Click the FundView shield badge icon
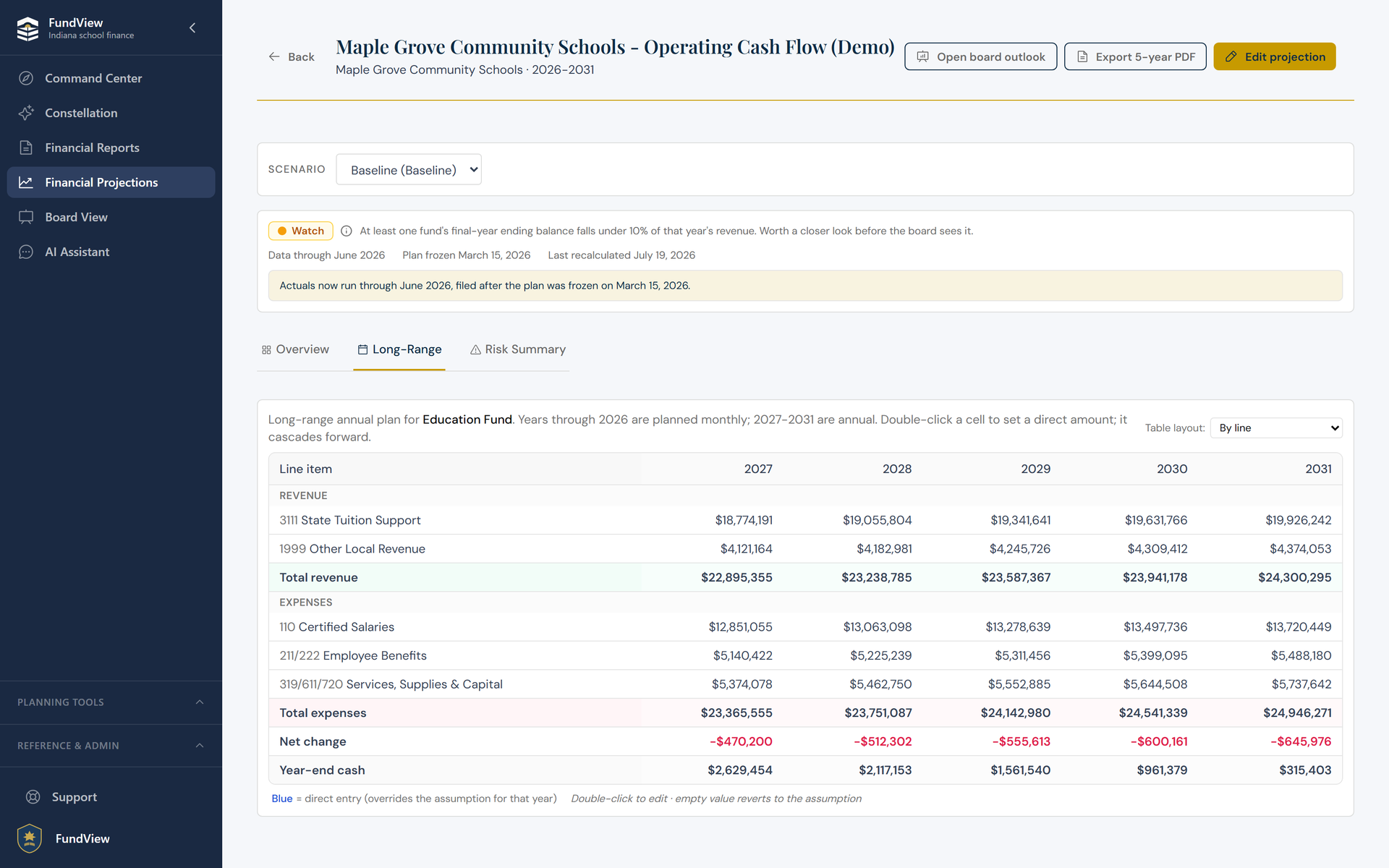Screen dimensions: 1389x868 (x=30, y=838)
